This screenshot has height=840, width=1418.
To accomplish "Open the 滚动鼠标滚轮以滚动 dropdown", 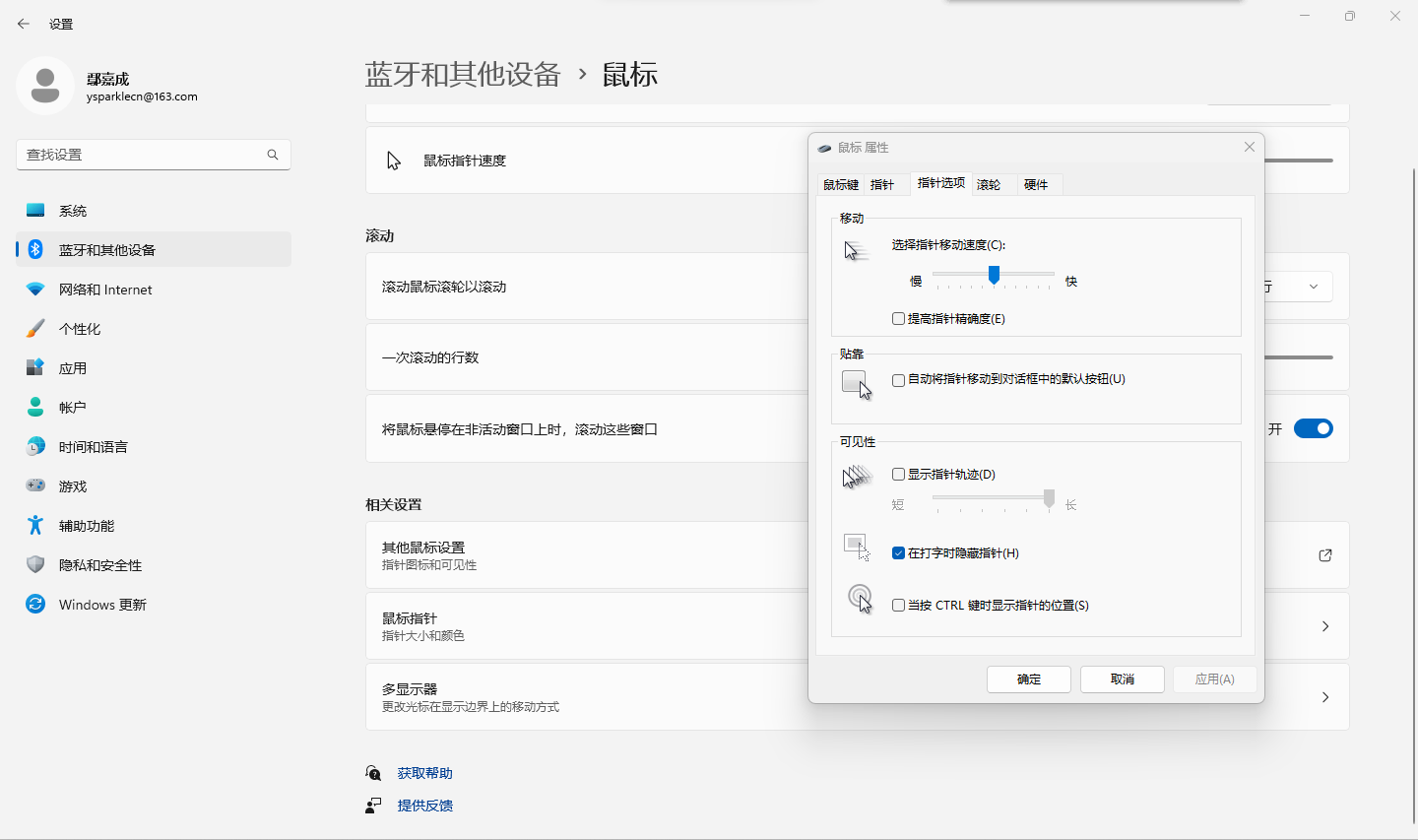I will click(1298, 287).
